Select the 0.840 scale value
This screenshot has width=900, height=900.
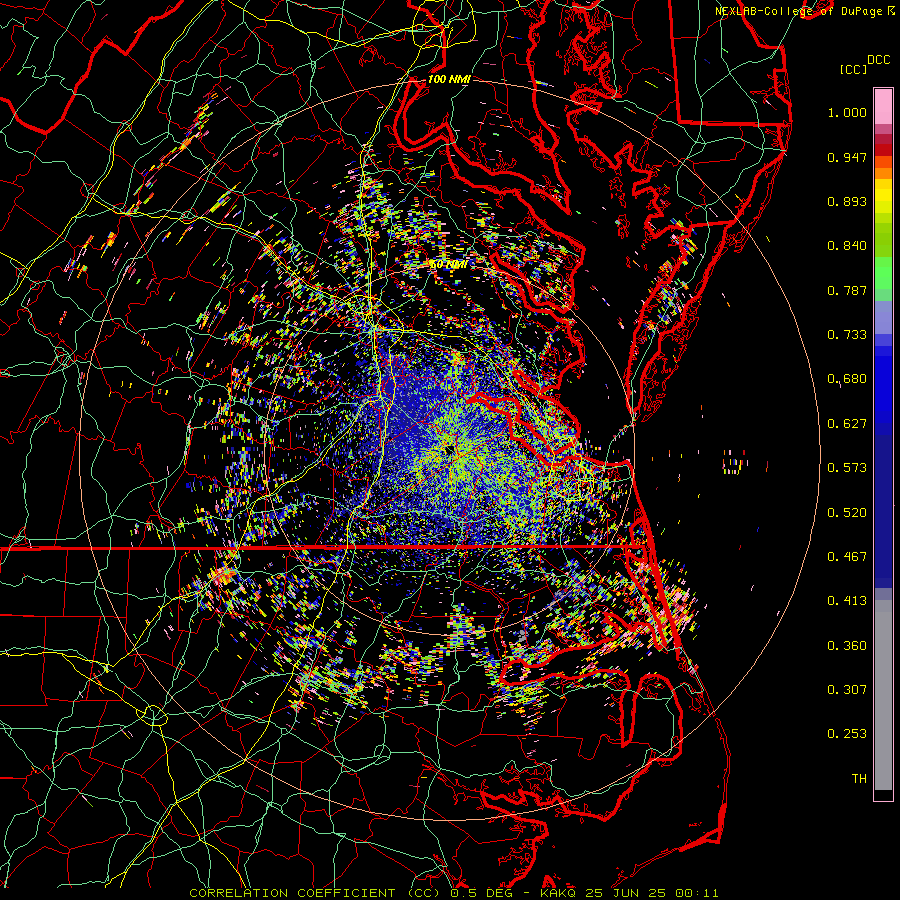tap(847, 246)
